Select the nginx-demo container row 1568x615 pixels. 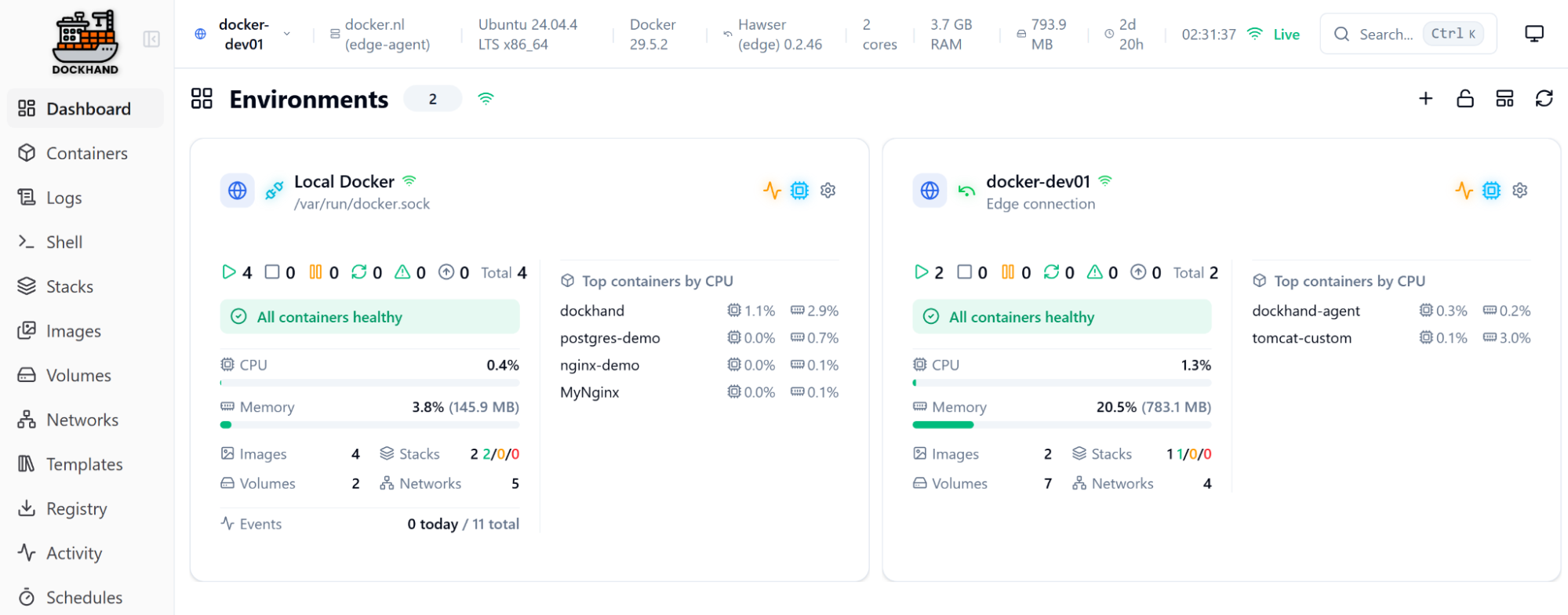tap(699, 365)
